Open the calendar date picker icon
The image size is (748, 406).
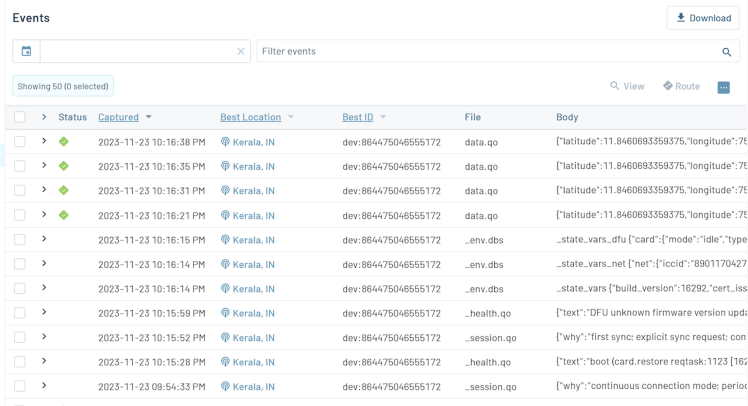26,51
